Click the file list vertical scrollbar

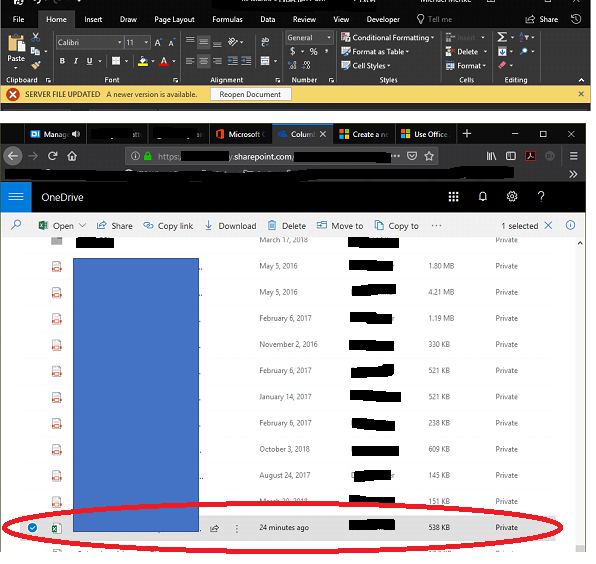click(580, 395)
